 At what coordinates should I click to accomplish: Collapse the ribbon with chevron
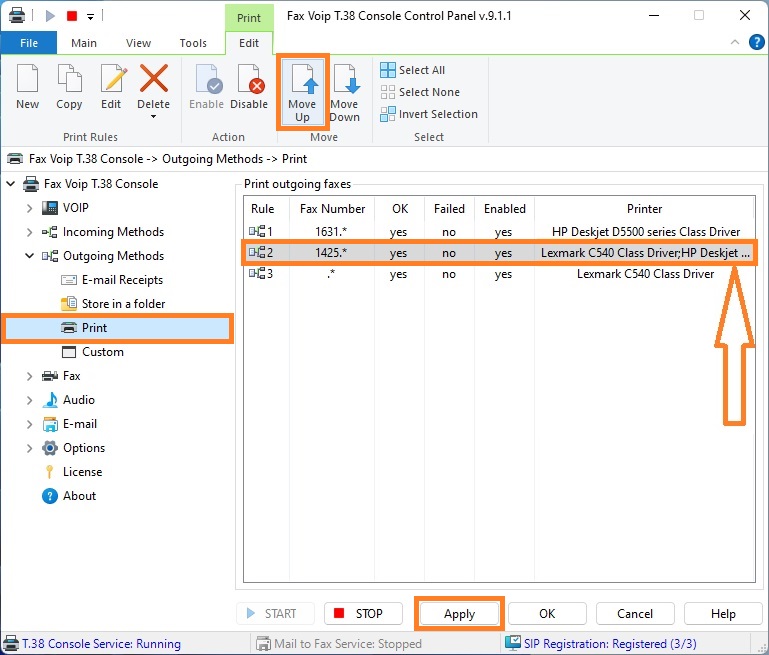735,42
